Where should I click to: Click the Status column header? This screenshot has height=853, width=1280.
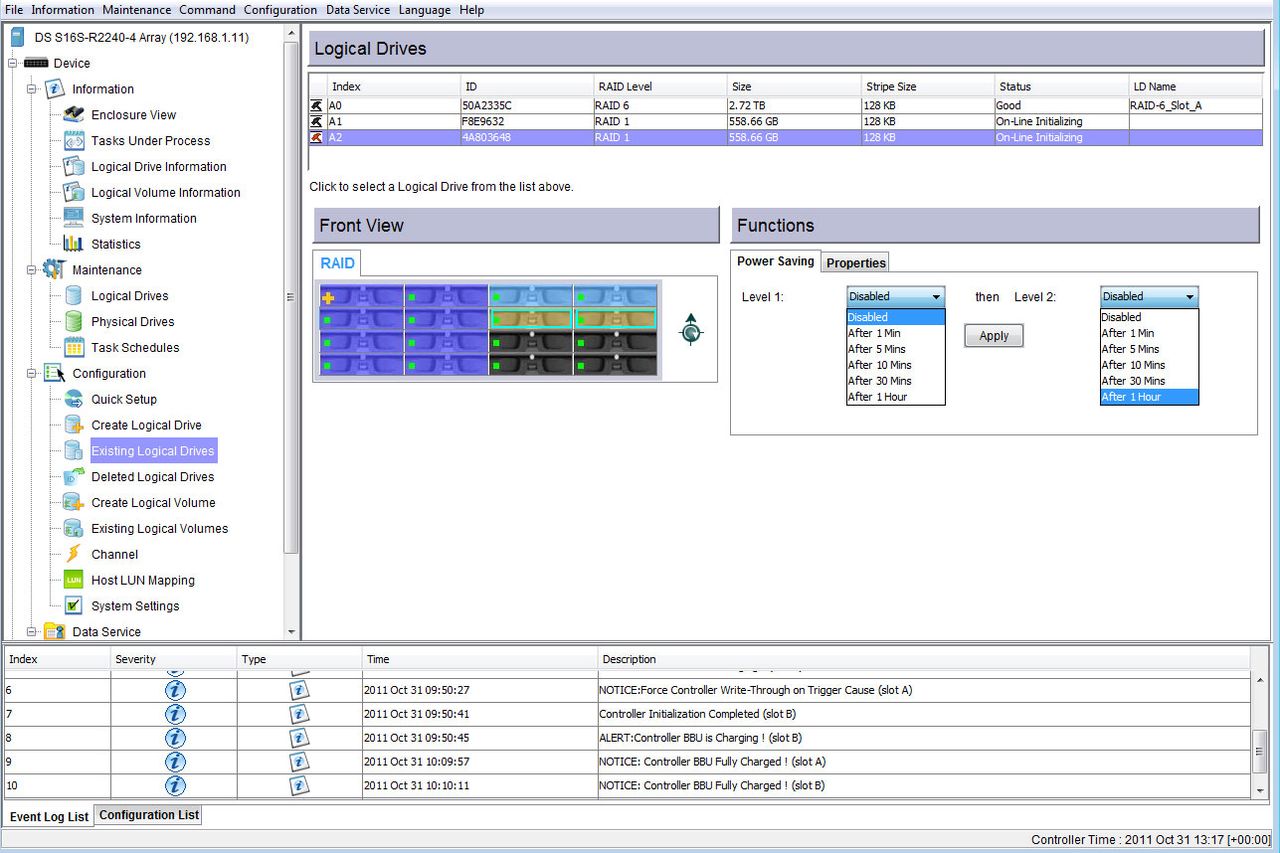pos(1061,87)
